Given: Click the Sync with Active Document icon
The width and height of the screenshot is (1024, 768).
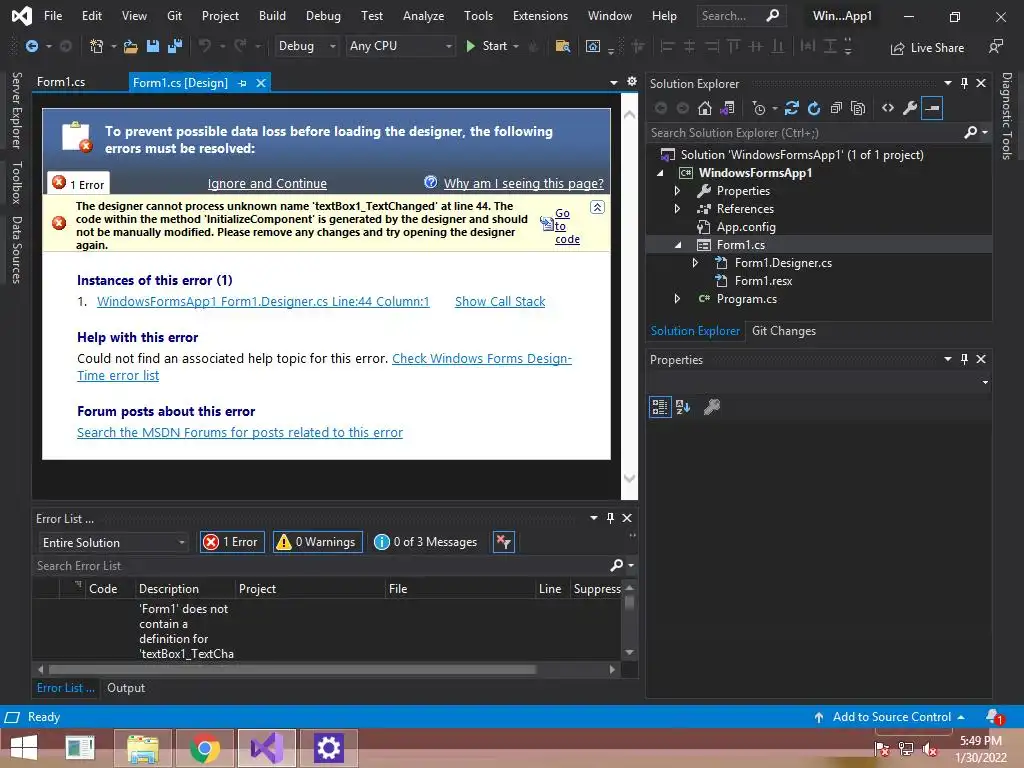Looking at the screenshot, I should click(792, 108).
